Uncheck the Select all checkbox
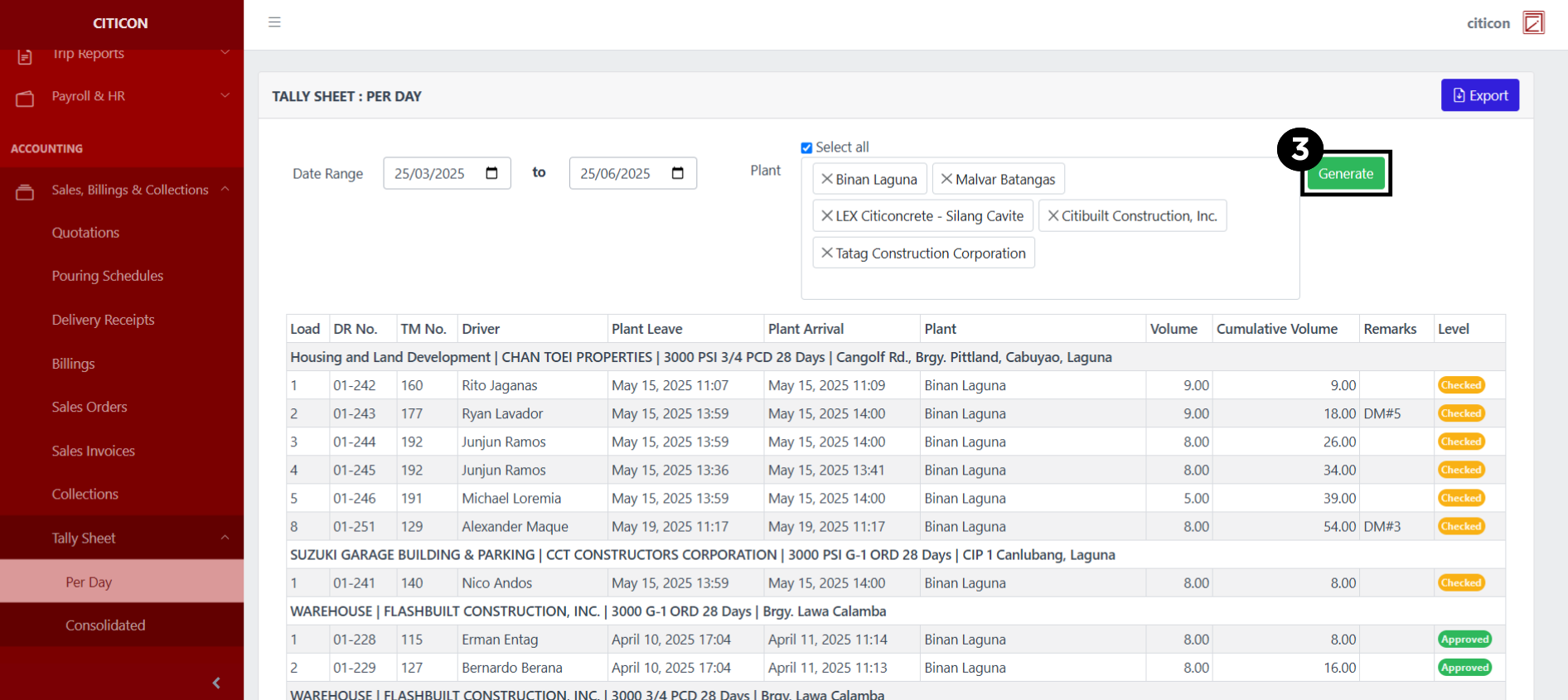 tap(806, 147)
